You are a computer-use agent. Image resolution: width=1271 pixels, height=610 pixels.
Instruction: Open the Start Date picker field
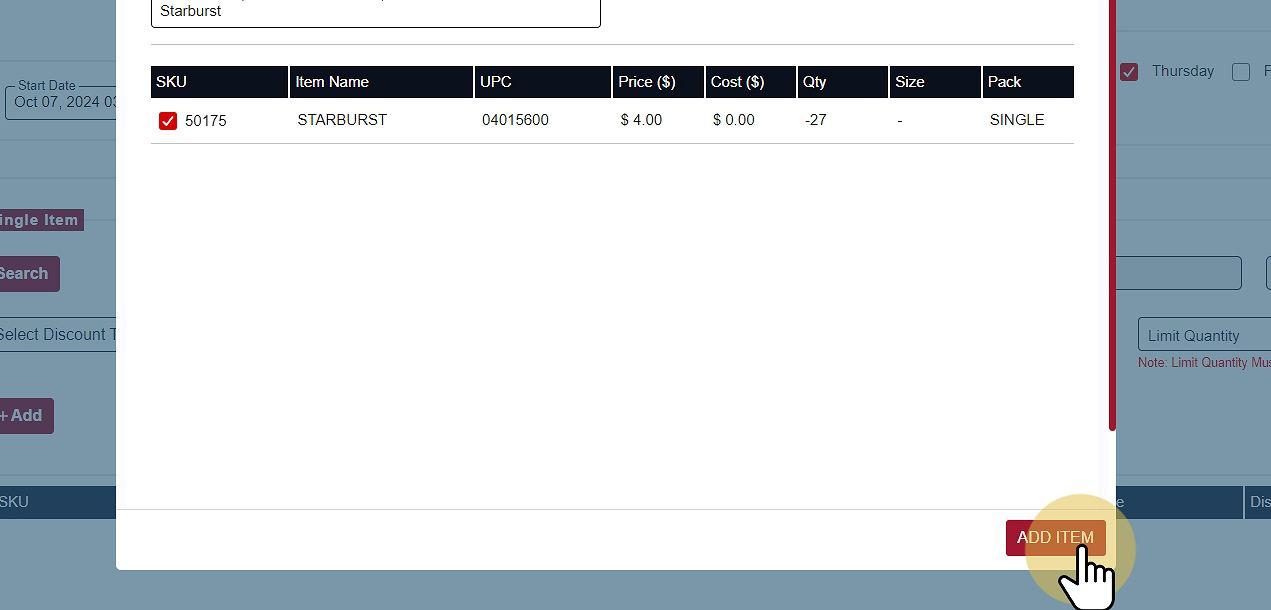click(62, 102)
